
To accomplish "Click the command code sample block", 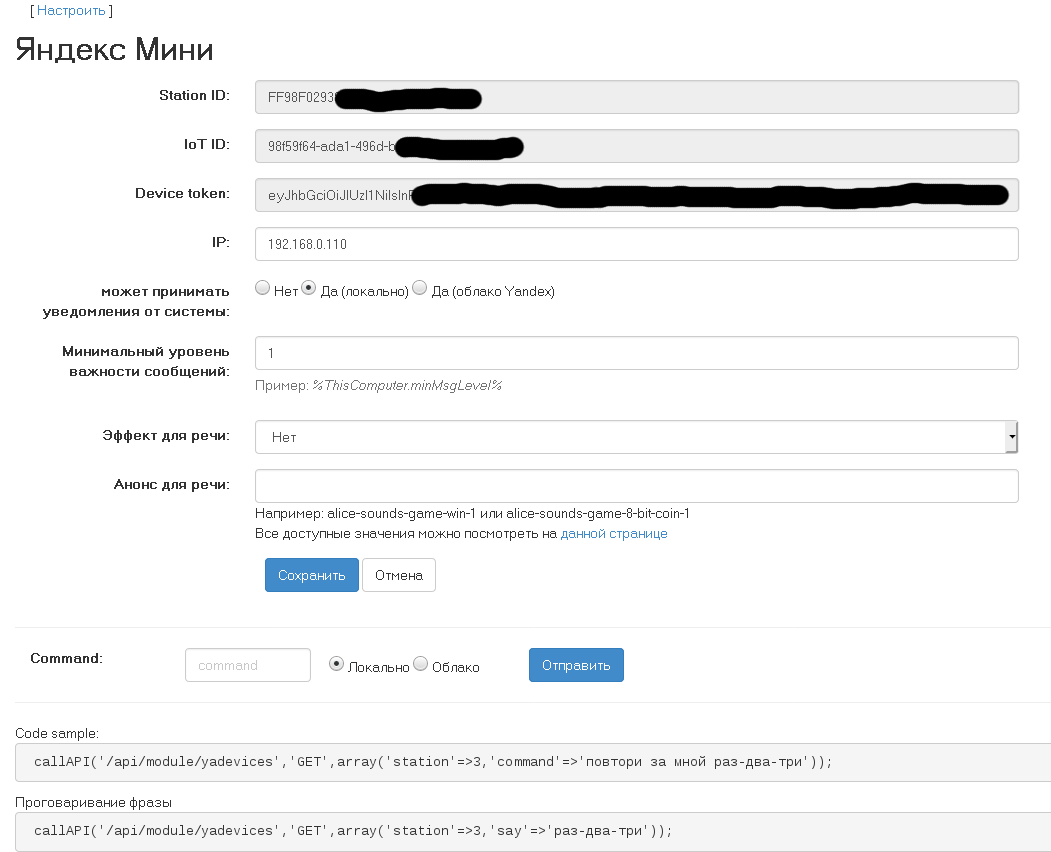I will click(533, 762).
